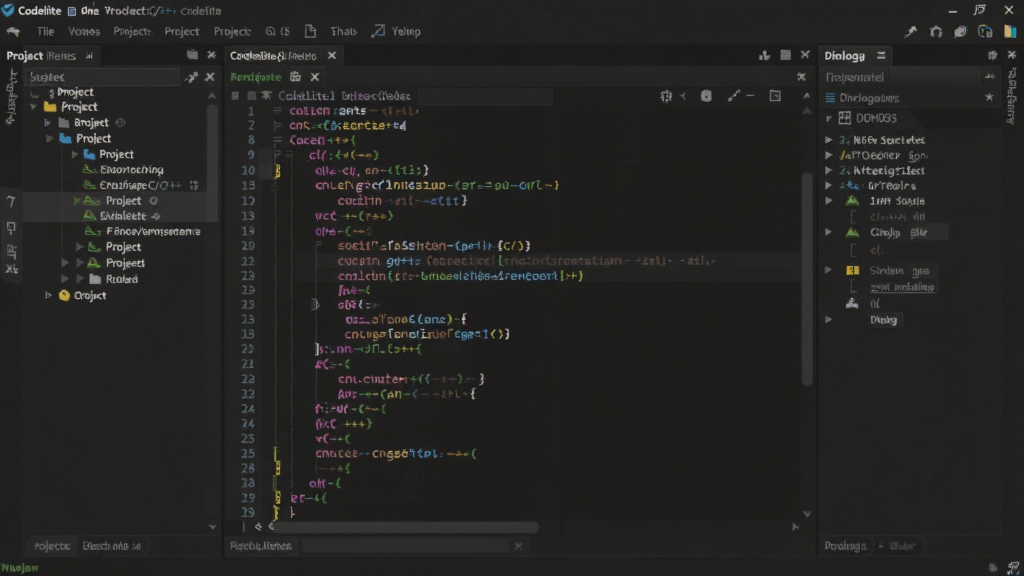This screenshot has width=1024, height=576.
Task: Expand the first node under DOMD33
Action: click(x=829, y=140)
